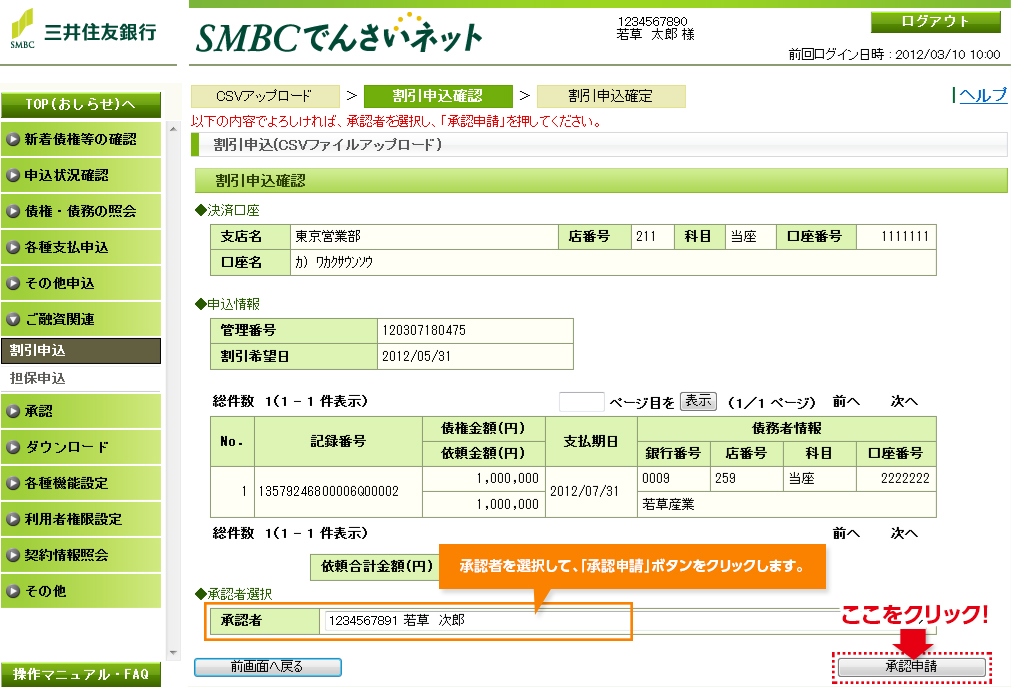Open その他 menu at sidebar bottom
Screen dimensions: 1012x690
81,591
